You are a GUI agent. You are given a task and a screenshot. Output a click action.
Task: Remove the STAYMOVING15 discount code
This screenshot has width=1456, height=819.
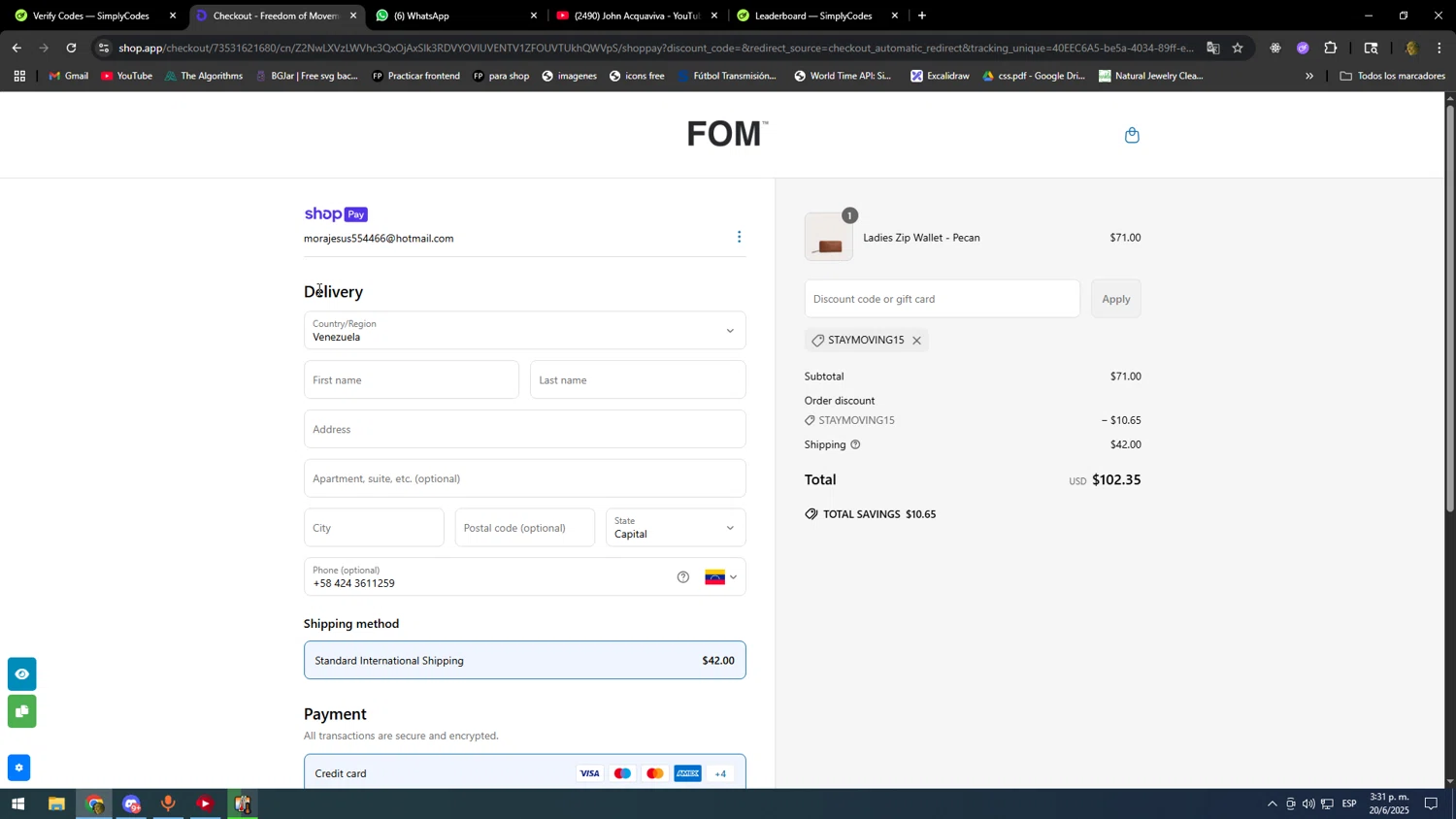(916, 341)
